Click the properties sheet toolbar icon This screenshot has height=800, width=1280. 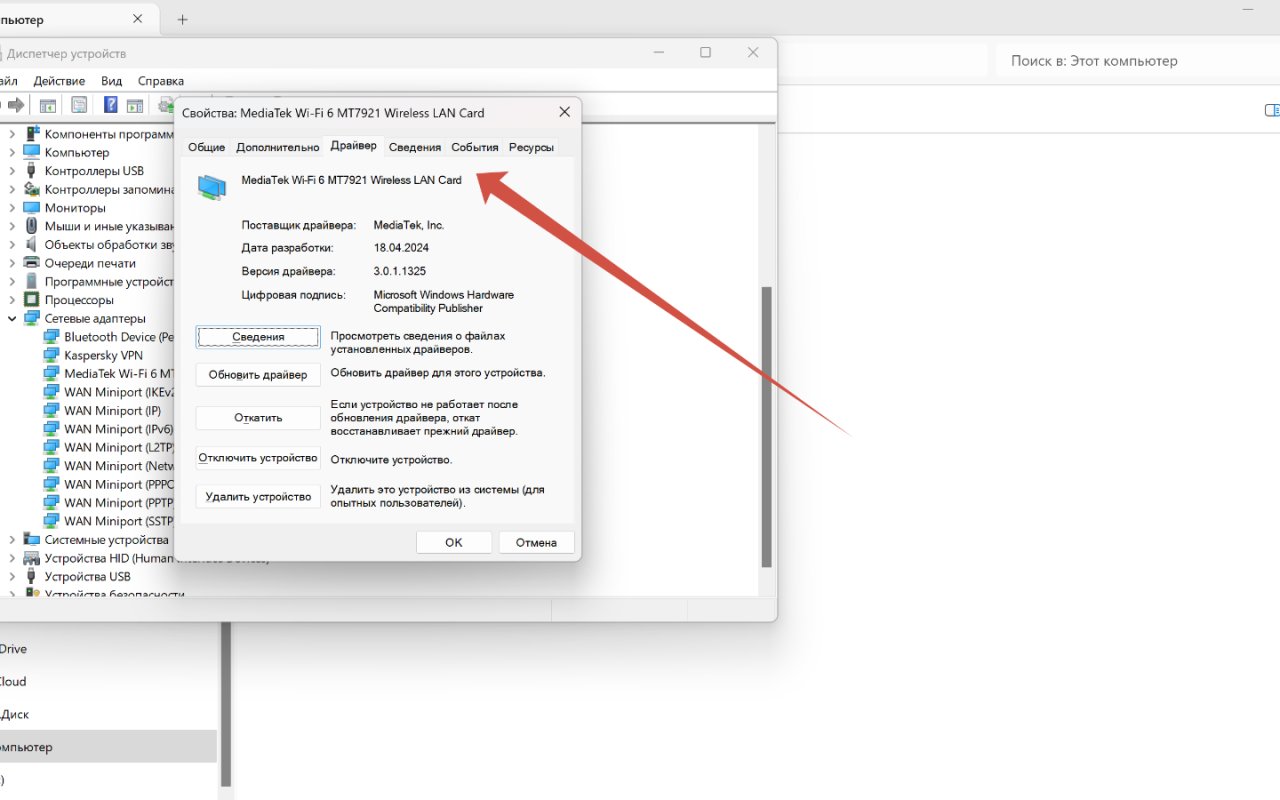pos(79,105)
